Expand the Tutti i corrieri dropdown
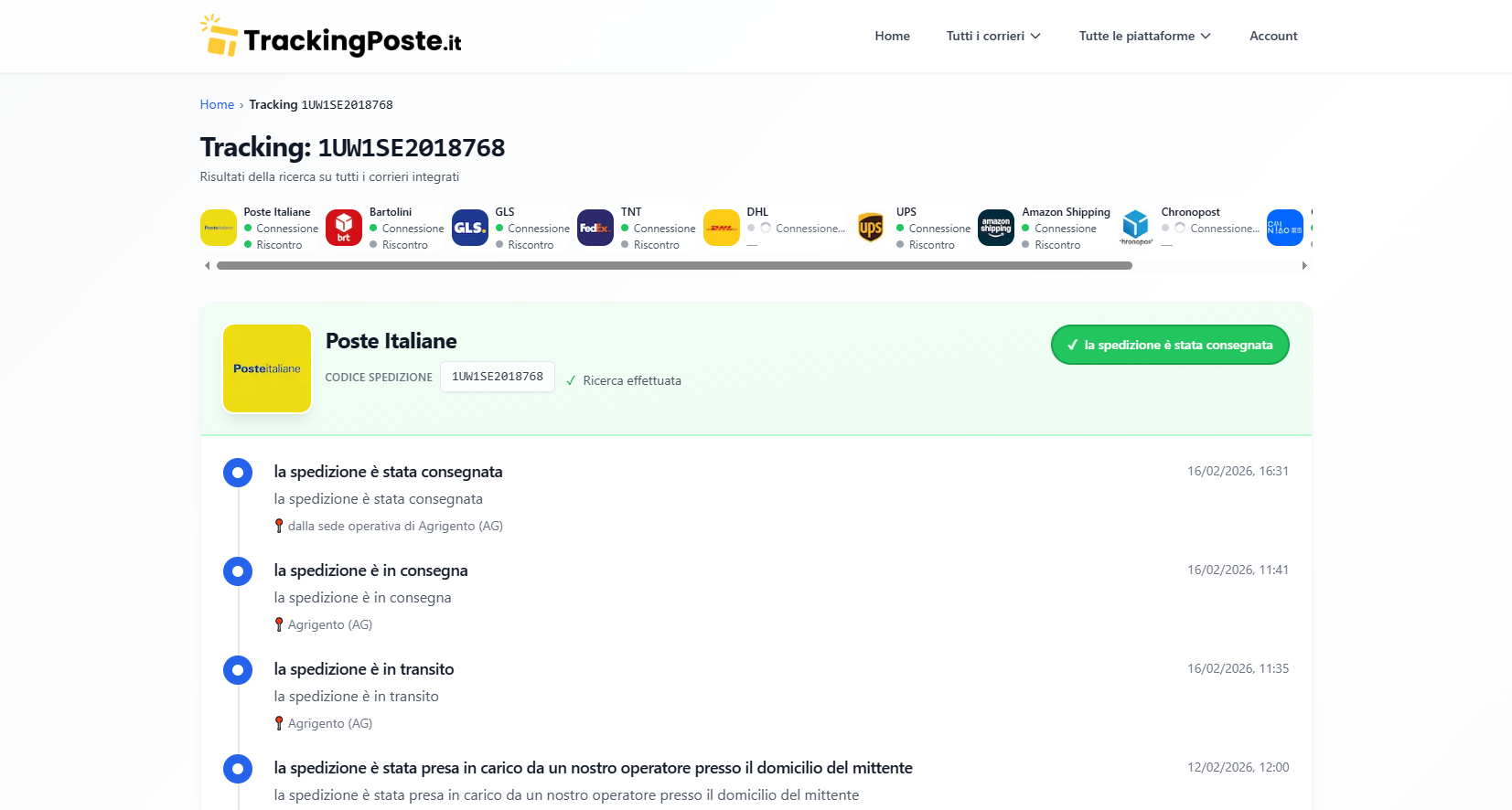 993,36
